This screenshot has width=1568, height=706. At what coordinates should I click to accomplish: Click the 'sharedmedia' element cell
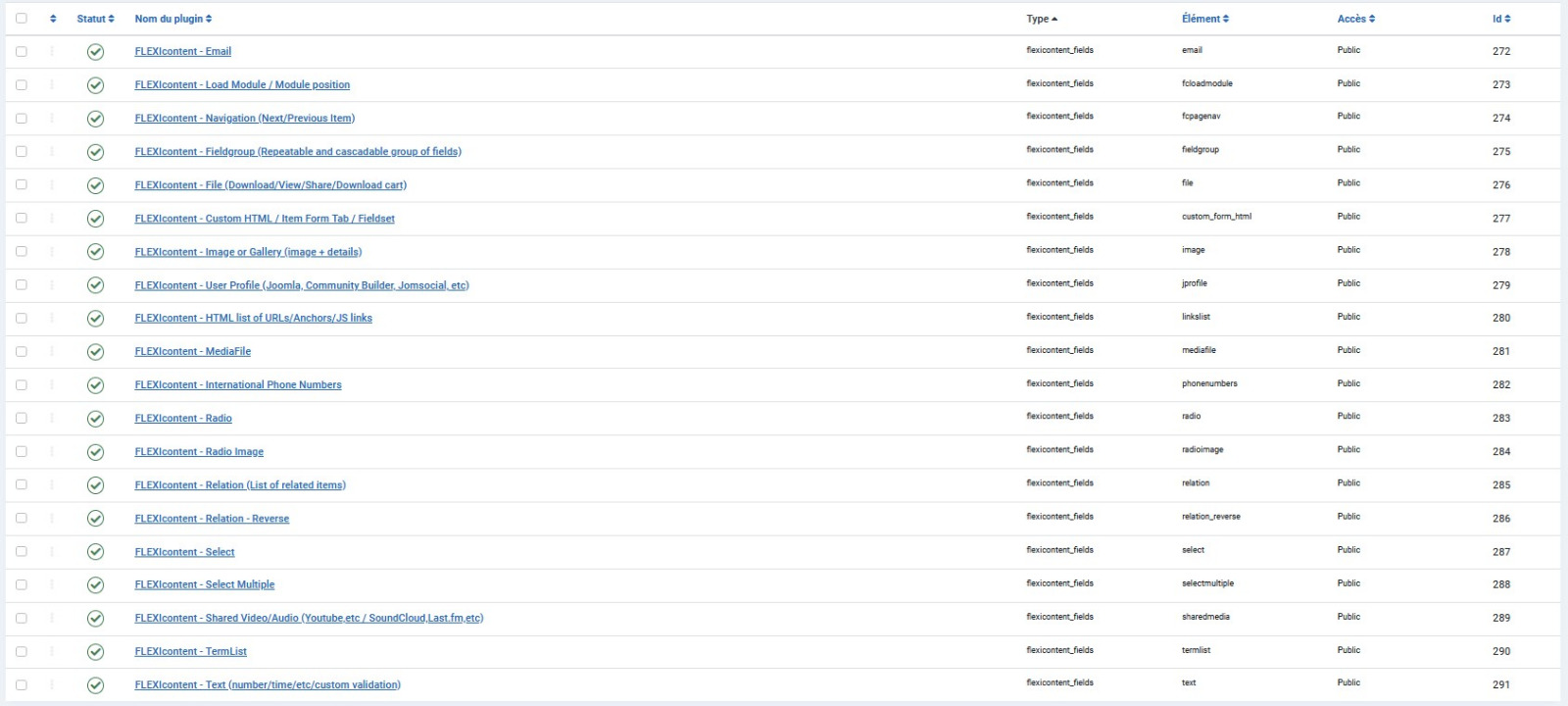click(x=1205, y=617)
